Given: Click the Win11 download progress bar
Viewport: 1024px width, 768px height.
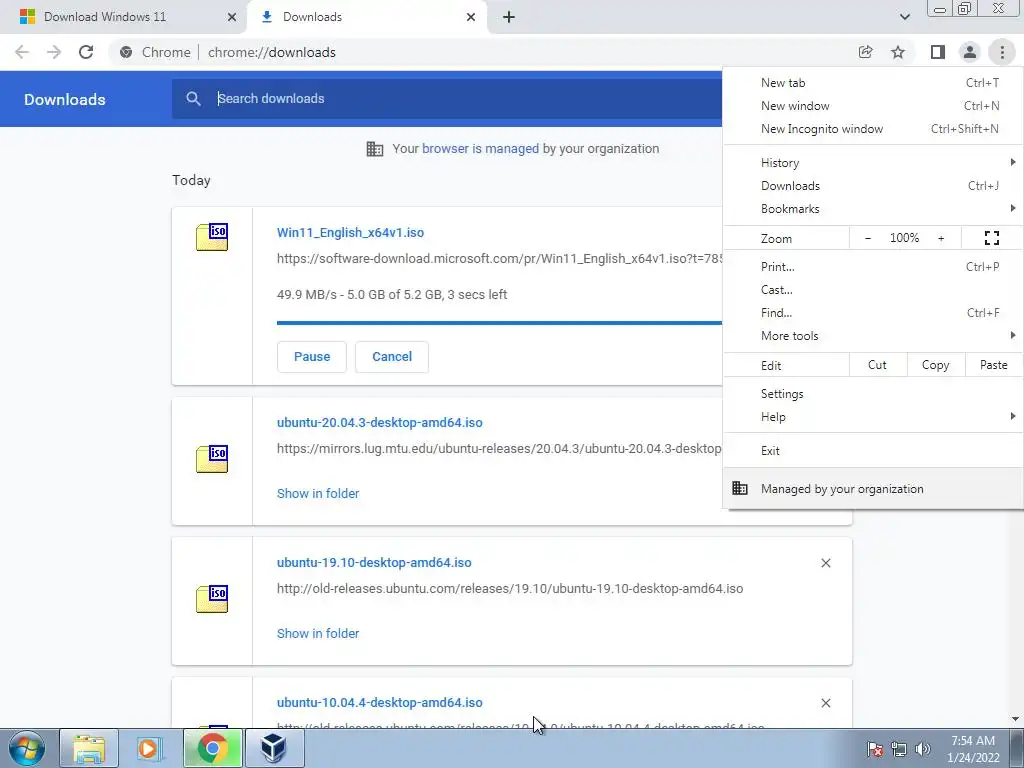Looking at the screenshot, I should tap(499, 323).
